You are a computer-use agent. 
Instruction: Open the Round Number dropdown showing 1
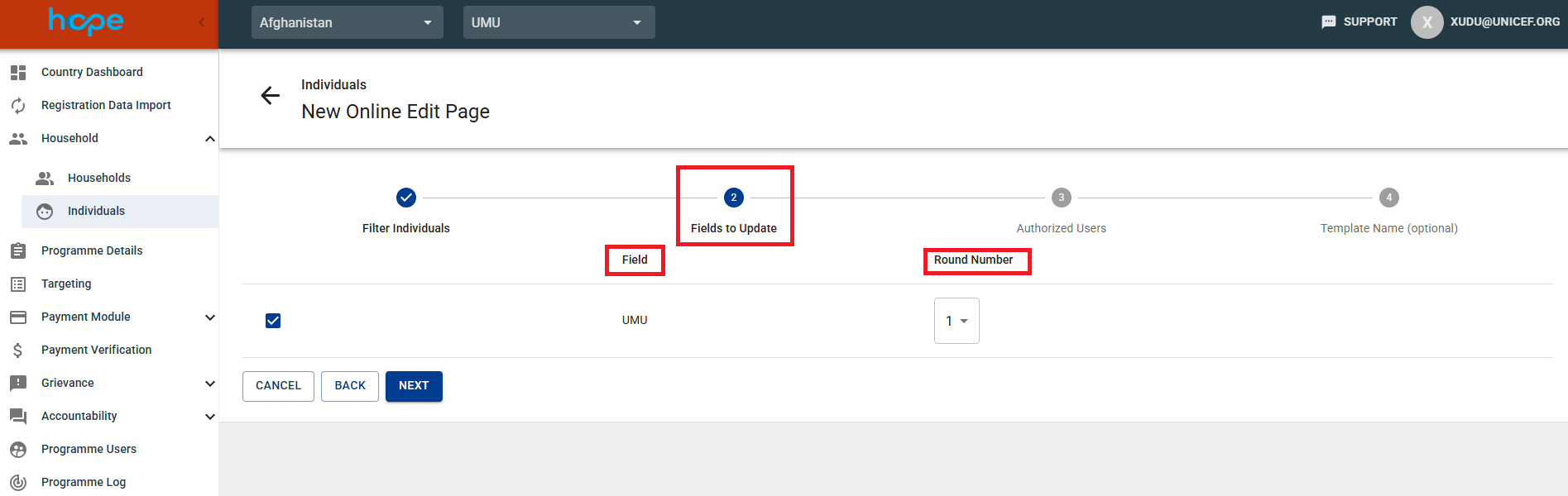click(957, 321)
